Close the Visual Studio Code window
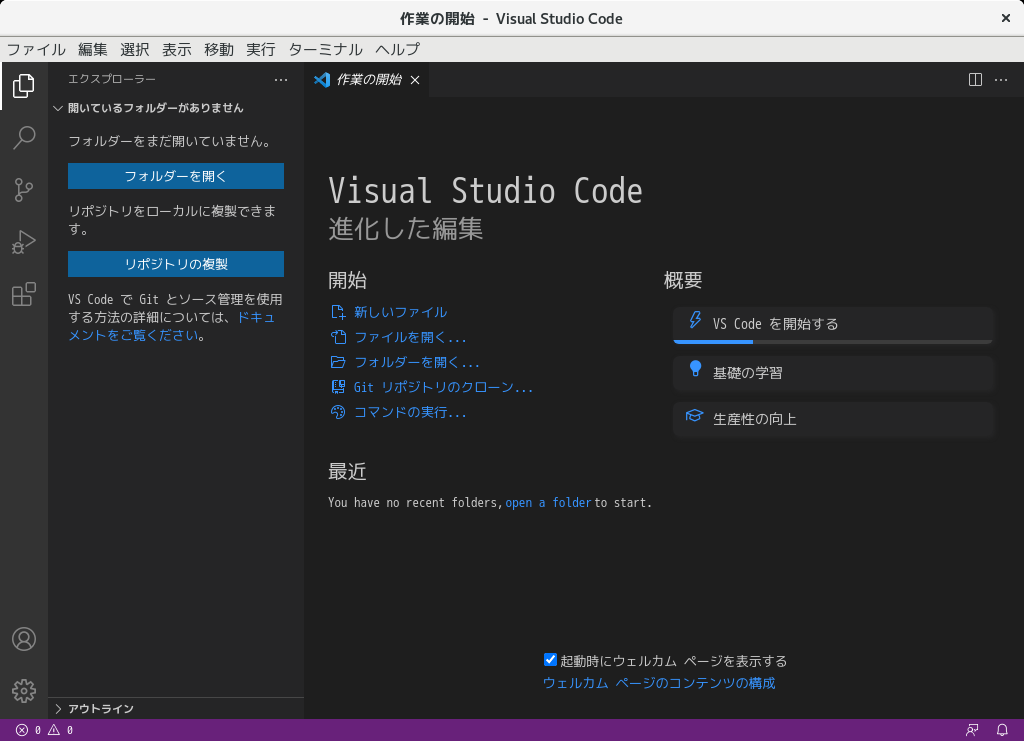 click(1006, 18)
